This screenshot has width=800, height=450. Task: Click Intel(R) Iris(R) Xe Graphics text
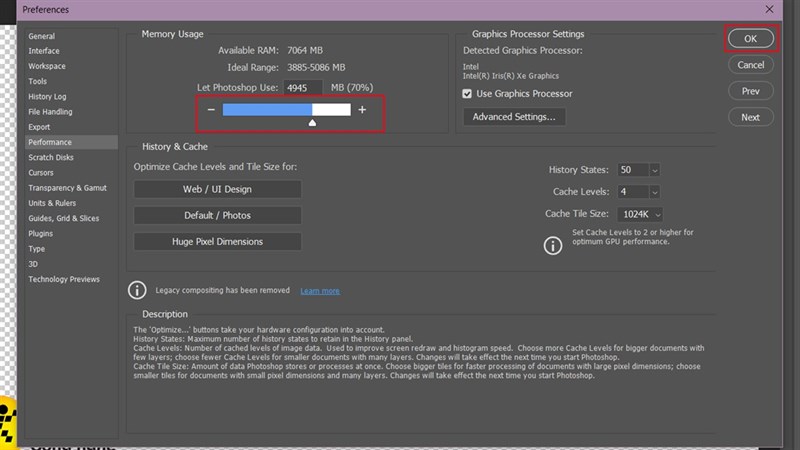click(511, 76)
